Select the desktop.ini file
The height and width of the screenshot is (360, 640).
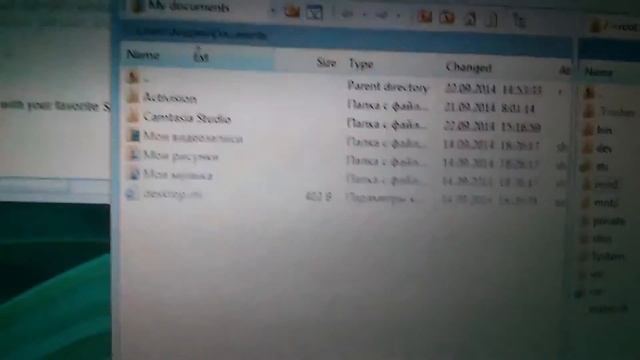[172, 194]
